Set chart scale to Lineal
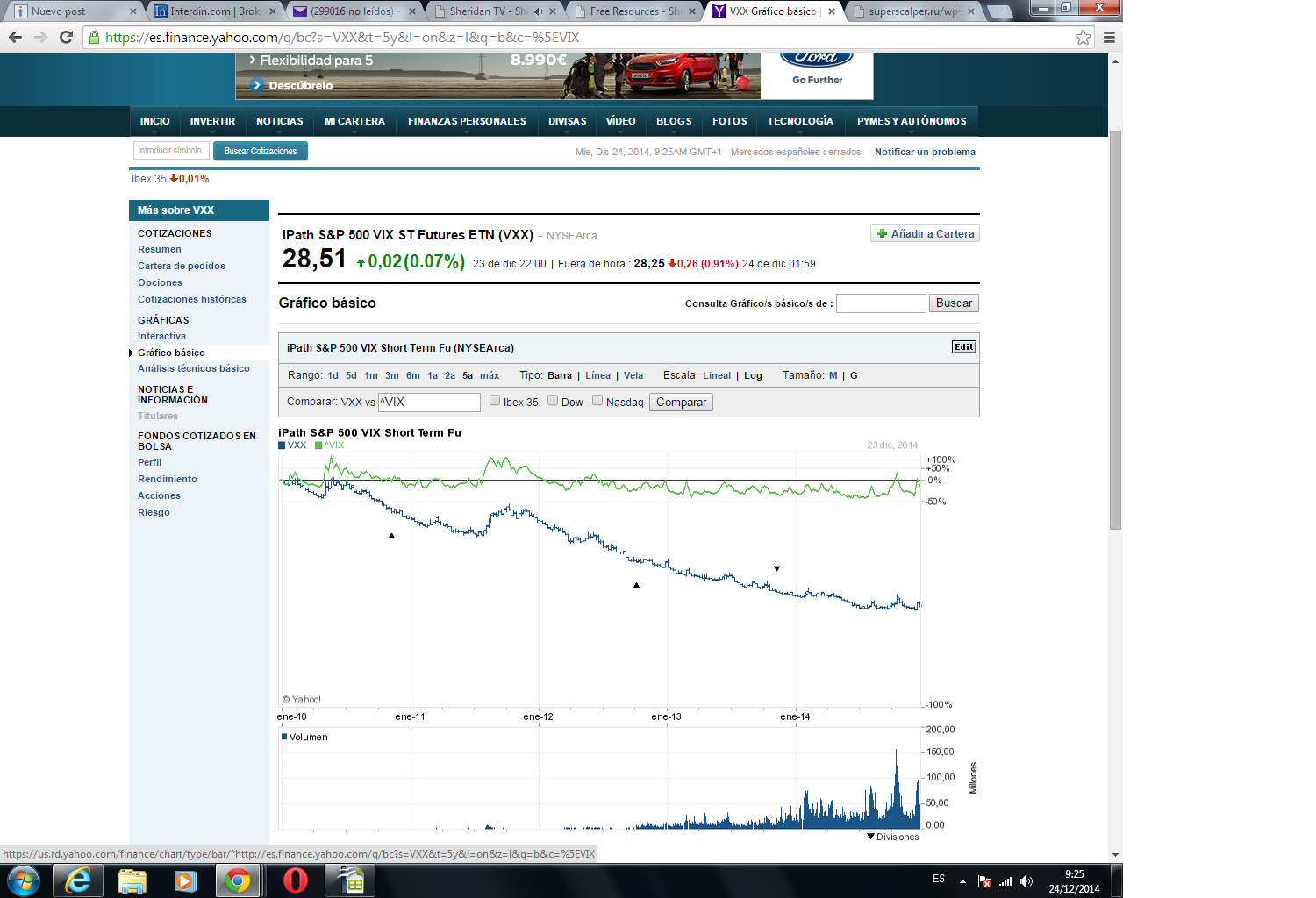Screen dimensions: 1316x898 point(717,375)
